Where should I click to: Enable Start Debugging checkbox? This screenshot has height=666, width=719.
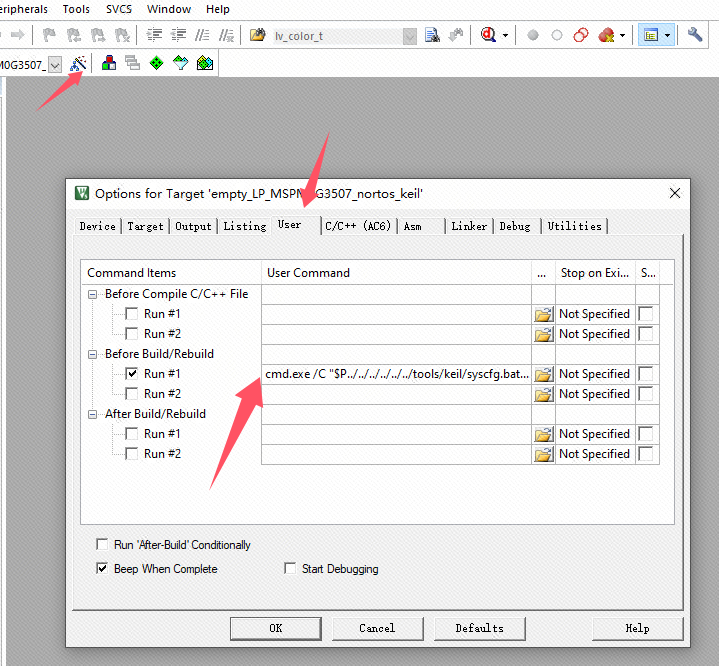[x=290, y=568]
